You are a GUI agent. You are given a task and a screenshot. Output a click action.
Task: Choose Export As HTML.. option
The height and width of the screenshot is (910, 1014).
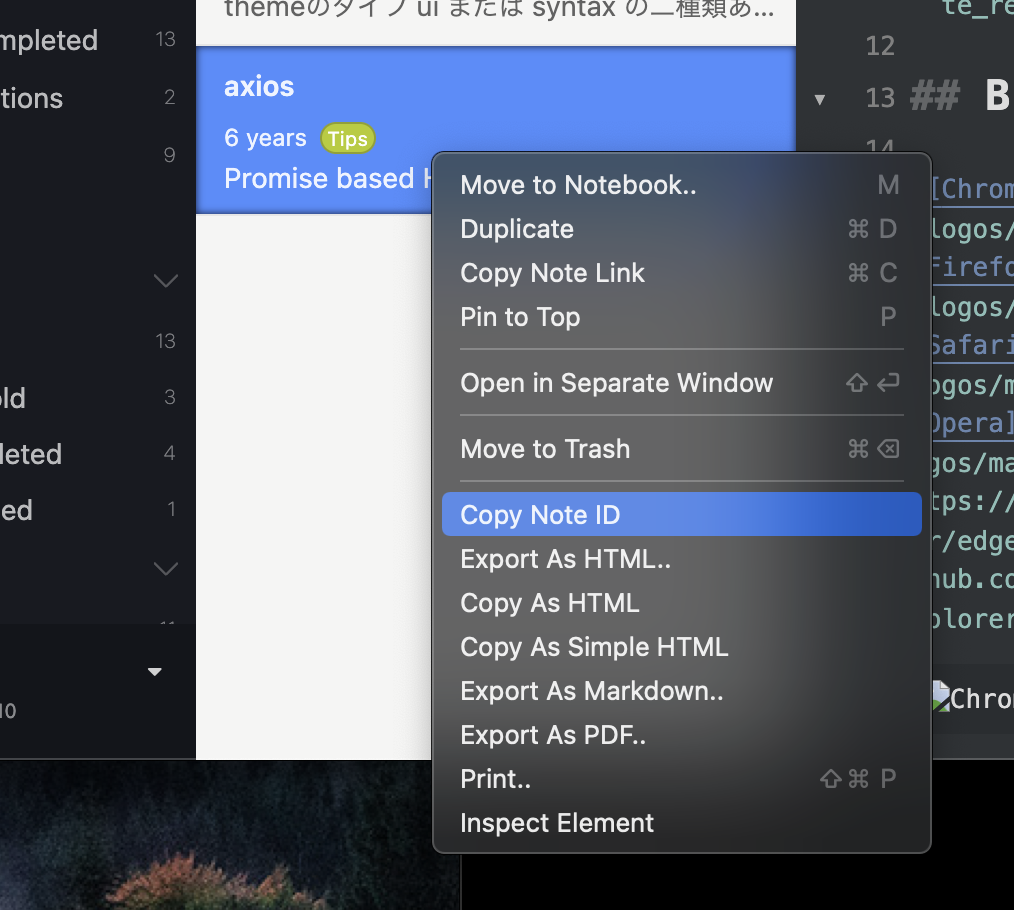point(682,559)
